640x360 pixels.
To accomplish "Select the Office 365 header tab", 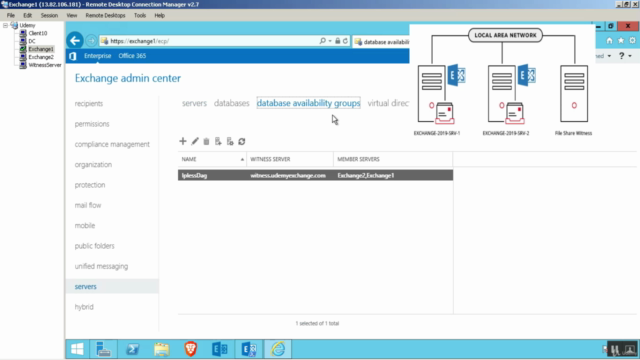I will (132, 56).
